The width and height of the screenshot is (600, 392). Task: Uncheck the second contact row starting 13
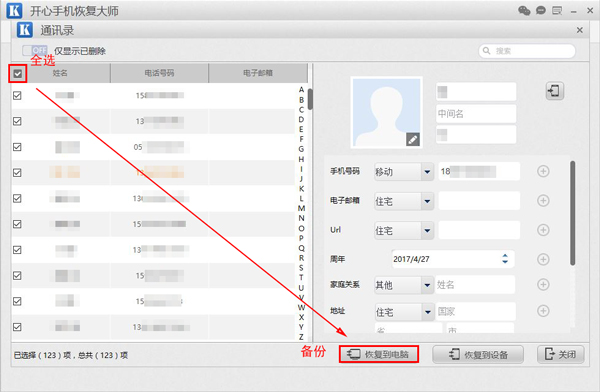pyautogui.click(x=17, y=121)
